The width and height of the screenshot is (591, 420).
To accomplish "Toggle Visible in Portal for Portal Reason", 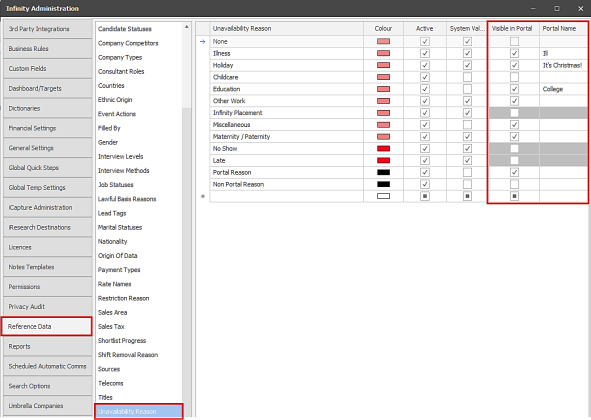I will pos(514,172).
